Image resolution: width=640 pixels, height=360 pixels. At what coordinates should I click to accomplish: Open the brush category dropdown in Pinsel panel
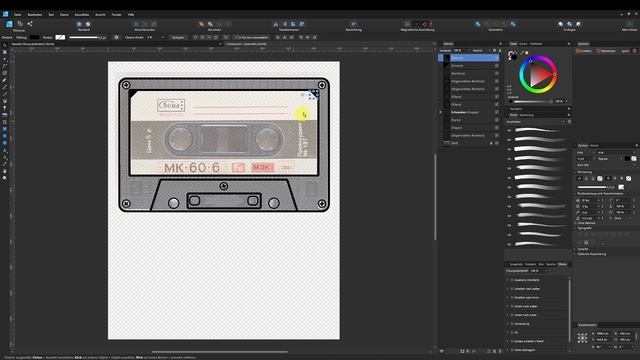click(564, 122)
